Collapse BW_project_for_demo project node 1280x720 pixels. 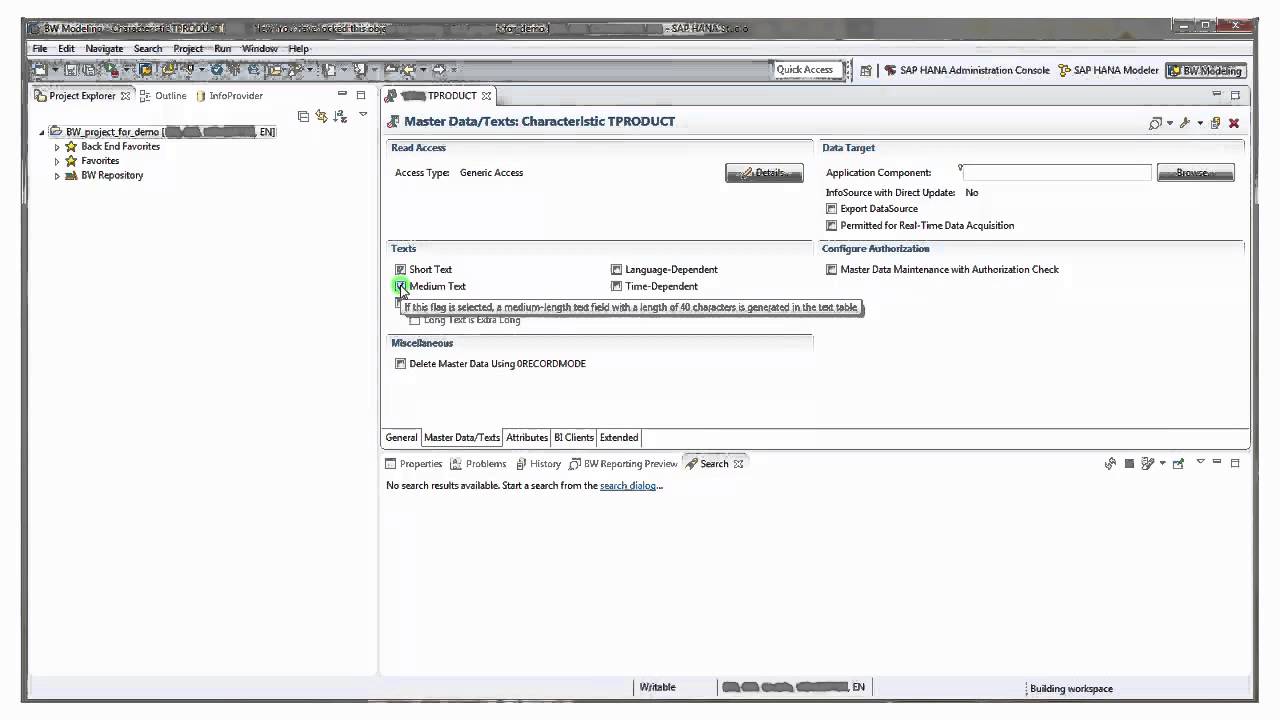coord(42,132)
